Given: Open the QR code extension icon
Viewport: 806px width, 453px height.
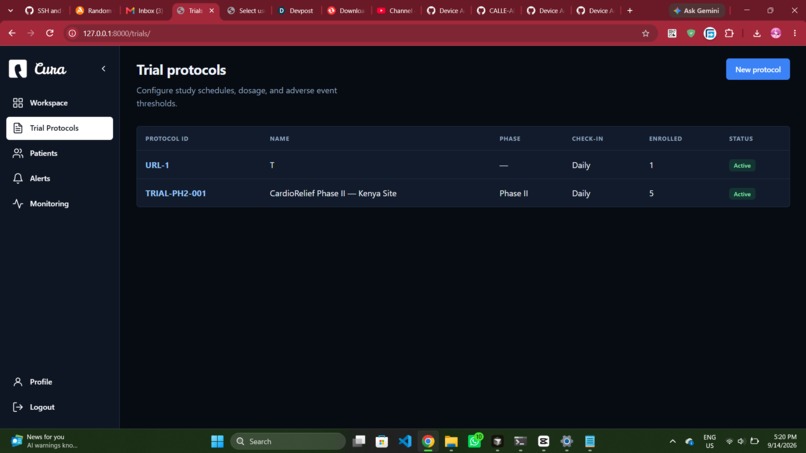Looking at the screenshot, I should (672, 33).
